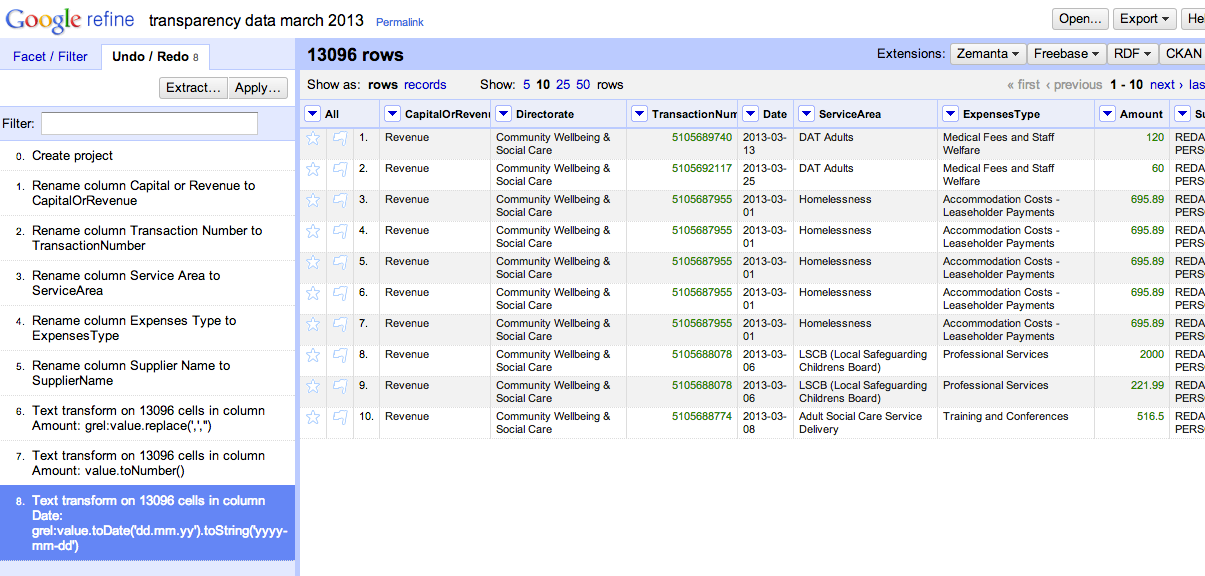The width and height of the screenshot is (1205, 576).
Task: Flag row 2 in the data table
Action: 340,169
